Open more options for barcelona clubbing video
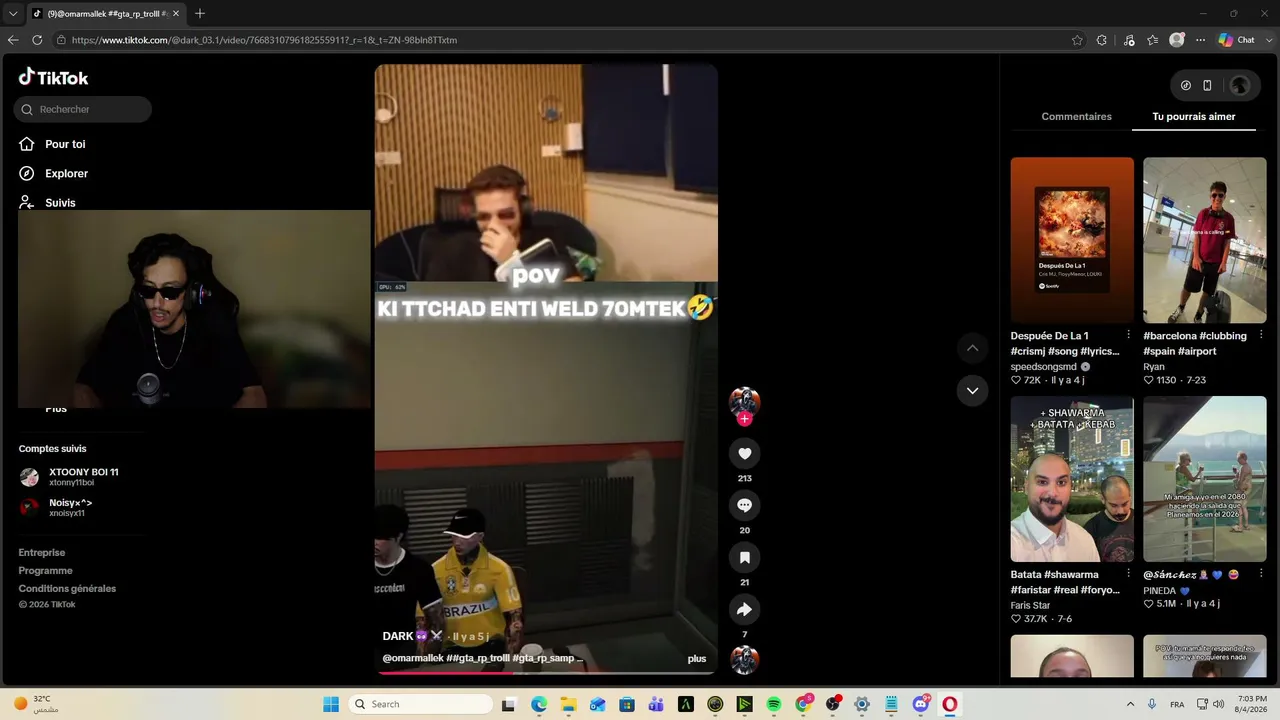This screenshot has width=1280, height=720. 1261,335
